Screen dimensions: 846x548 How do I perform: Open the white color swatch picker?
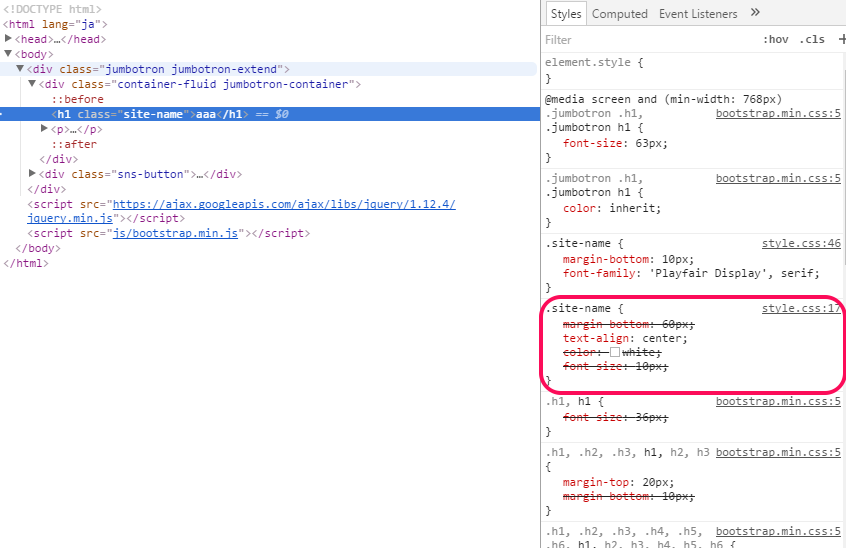(615, 353)
